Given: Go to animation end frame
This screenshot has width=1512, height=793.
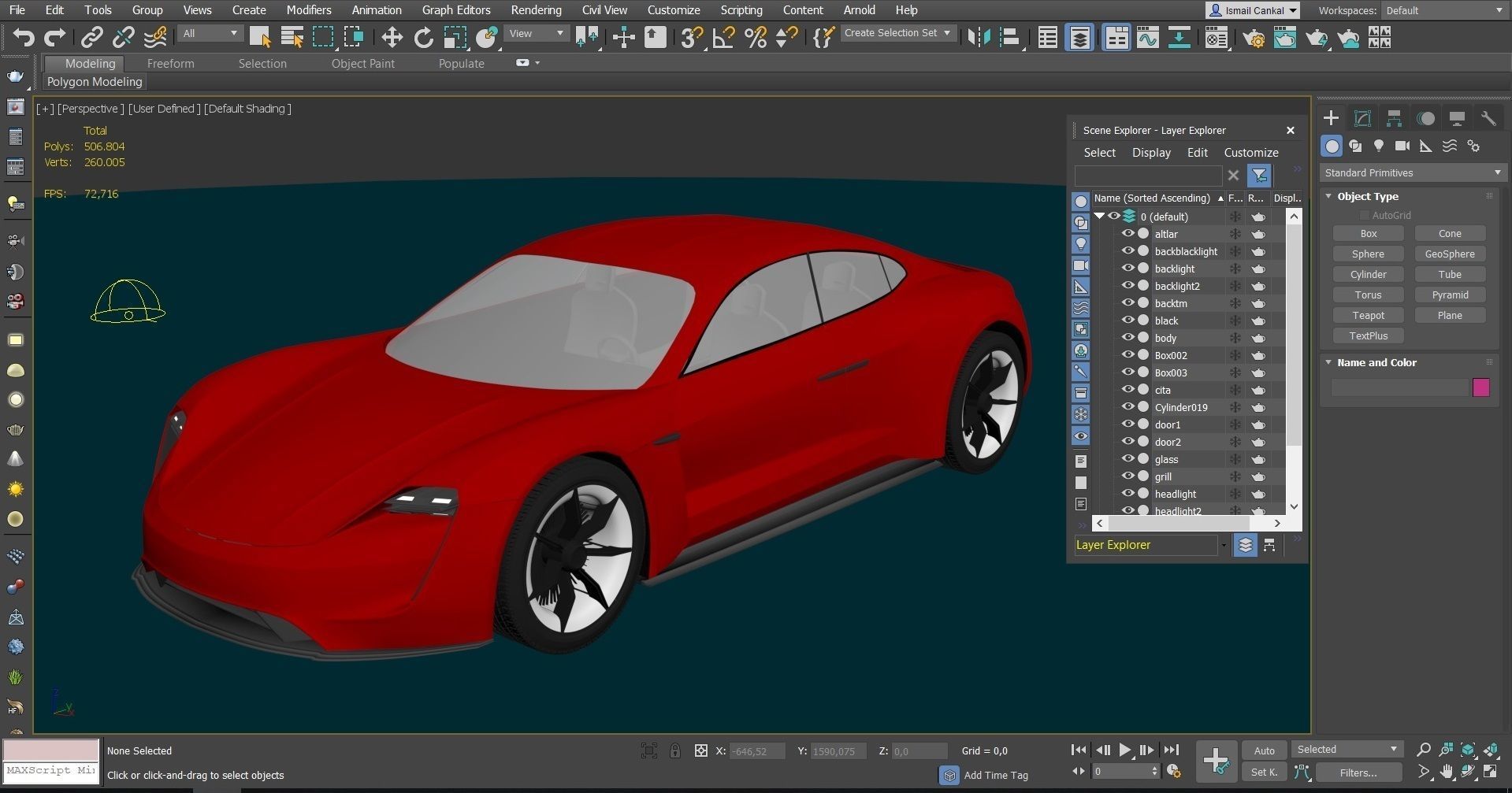Looking at the screenshot, I should coord(1172,750).
